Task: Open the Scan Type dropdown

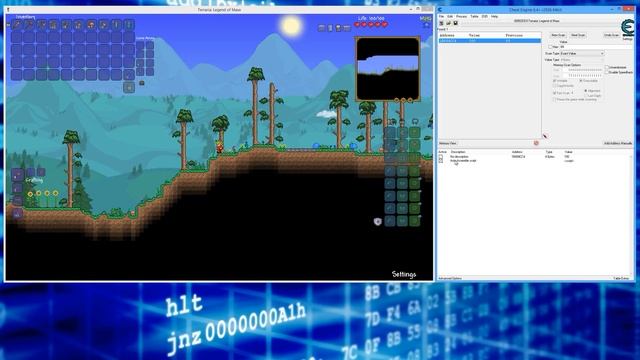Action: tap(582, 53)
